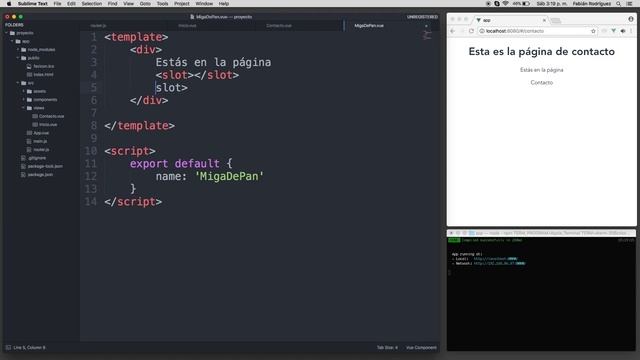Viewport: 640px width, 360px height.
Task: Open package.json in sidebar
Action: click(40, 175)
